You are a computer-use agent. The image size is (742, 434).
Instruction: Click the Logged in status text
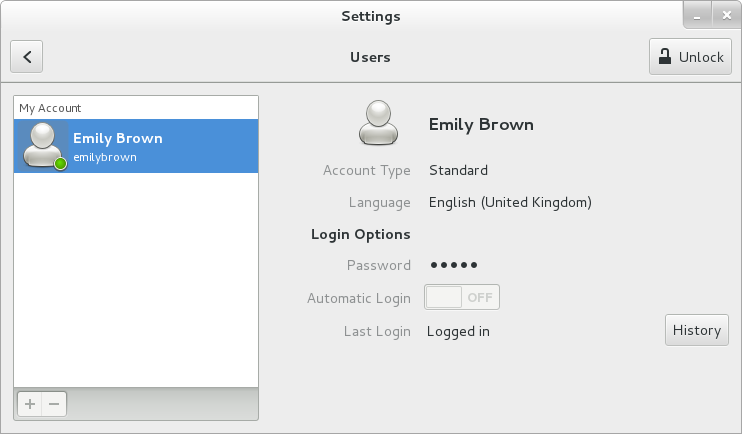[x=458, y=331]
